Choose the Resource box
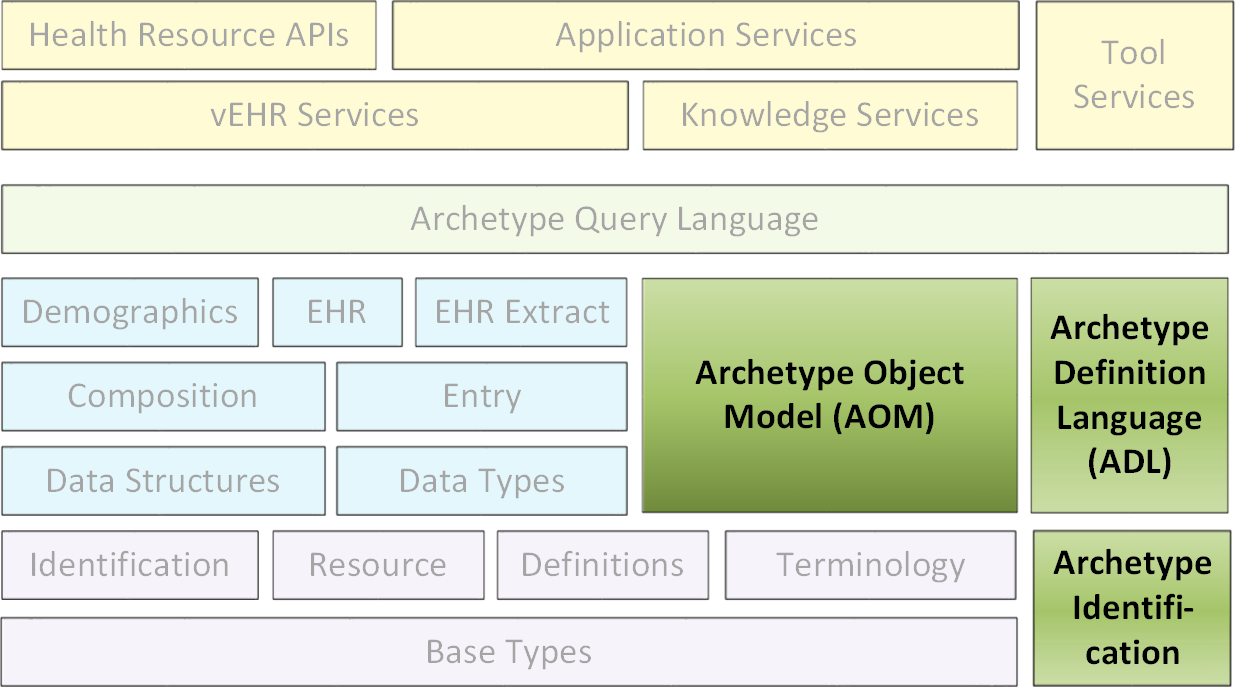 click(x=378, y=565)
